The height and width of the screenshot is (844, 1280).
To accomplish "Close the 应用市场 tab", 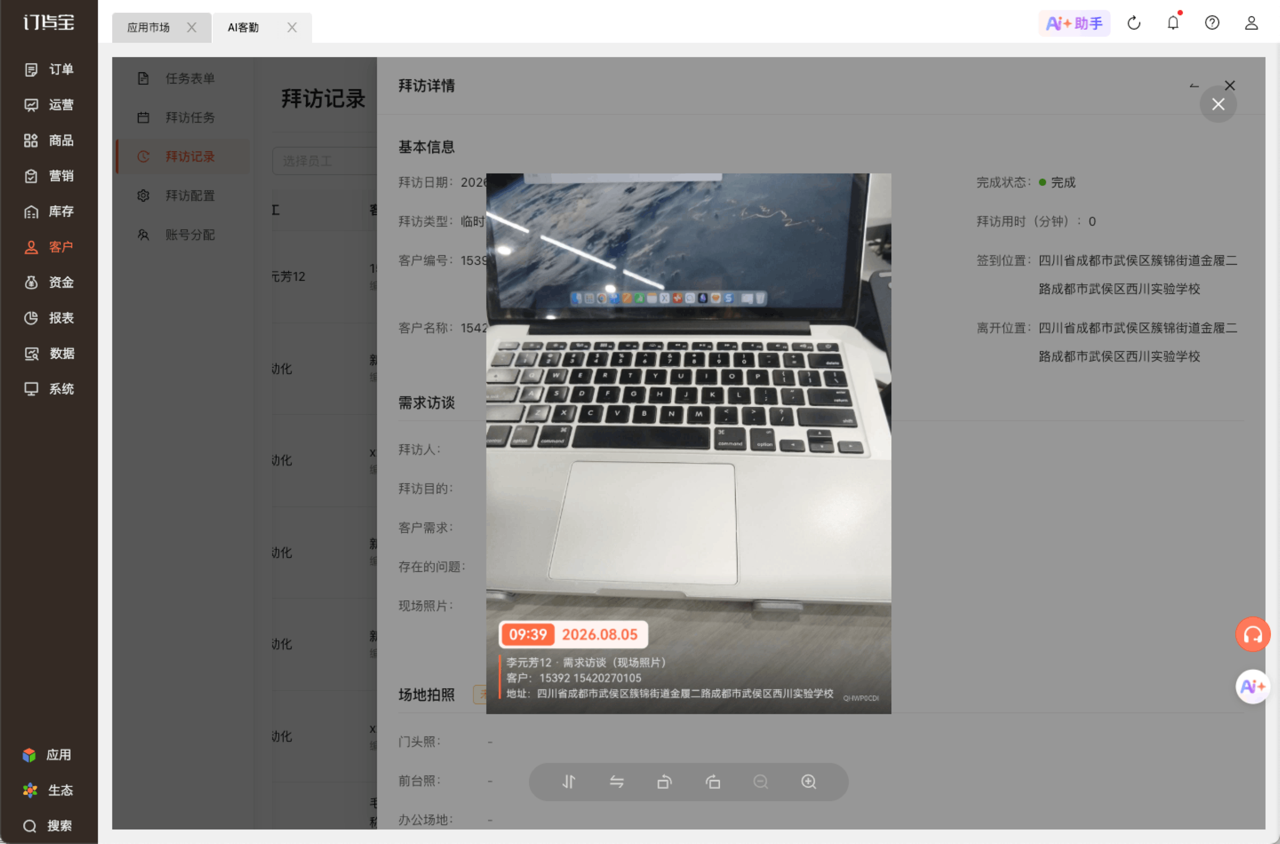I will pyautogui.click(x=192, y=28).
